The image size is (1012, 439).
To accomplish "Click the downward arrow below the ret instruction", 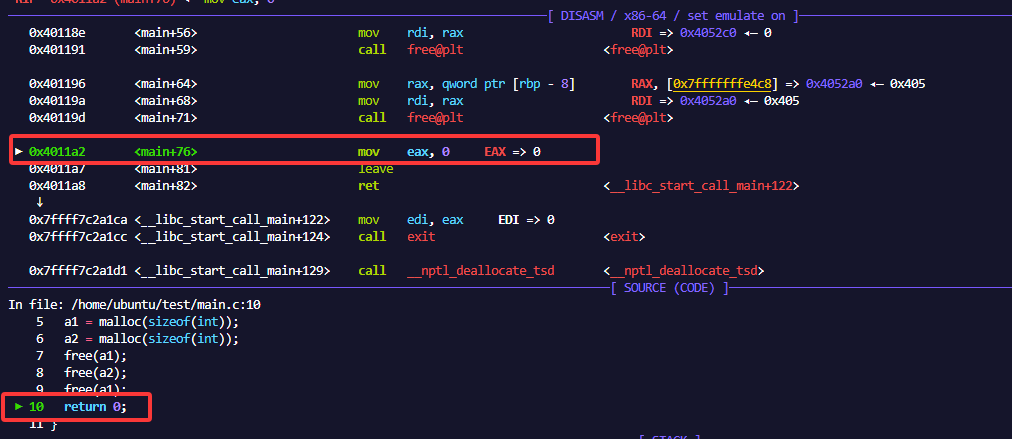I will click(x=39, y=202).
